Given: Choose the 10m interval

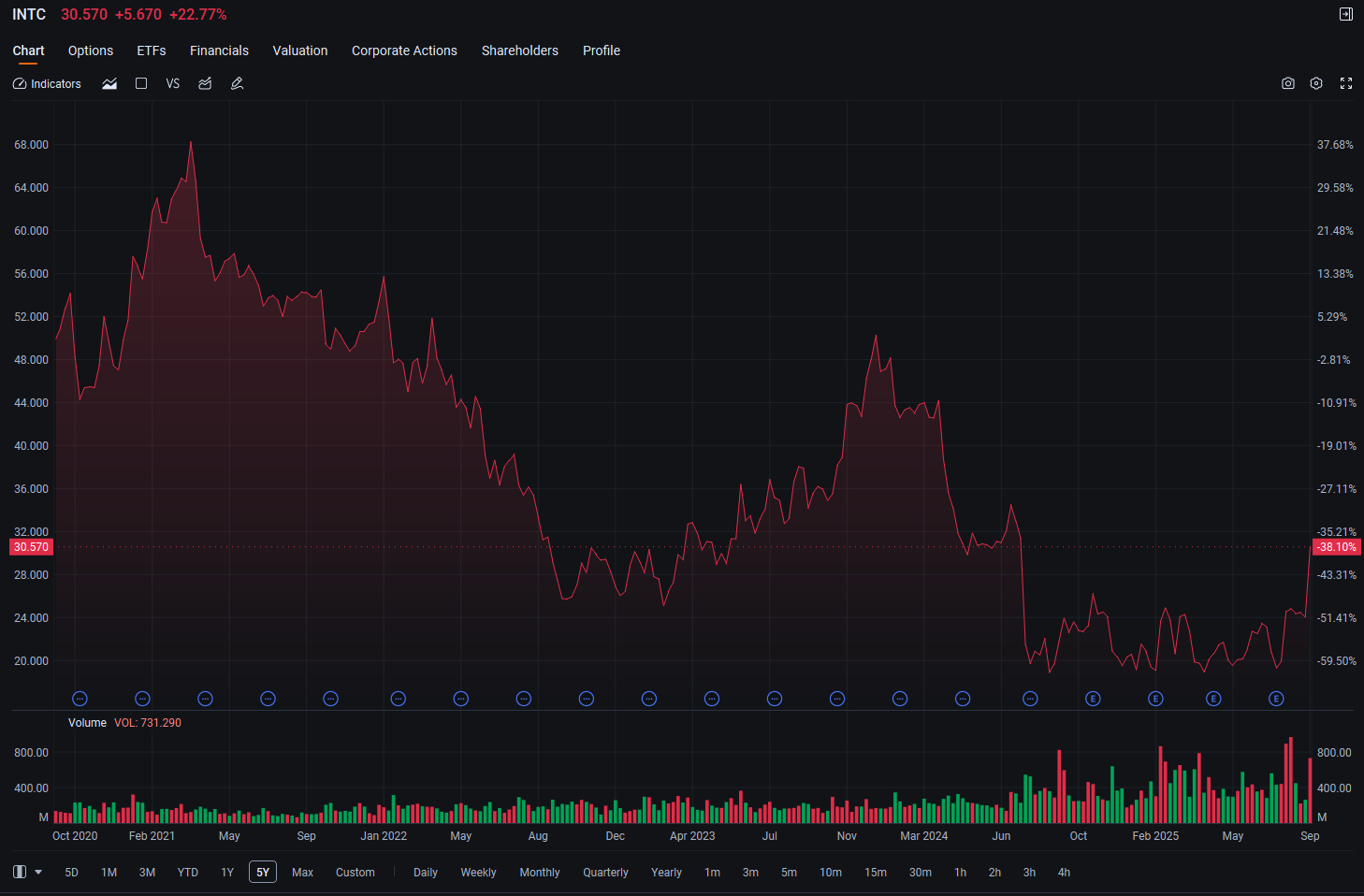Looking at the screenshot, I should pyautogui.click(x=831, y=873).
